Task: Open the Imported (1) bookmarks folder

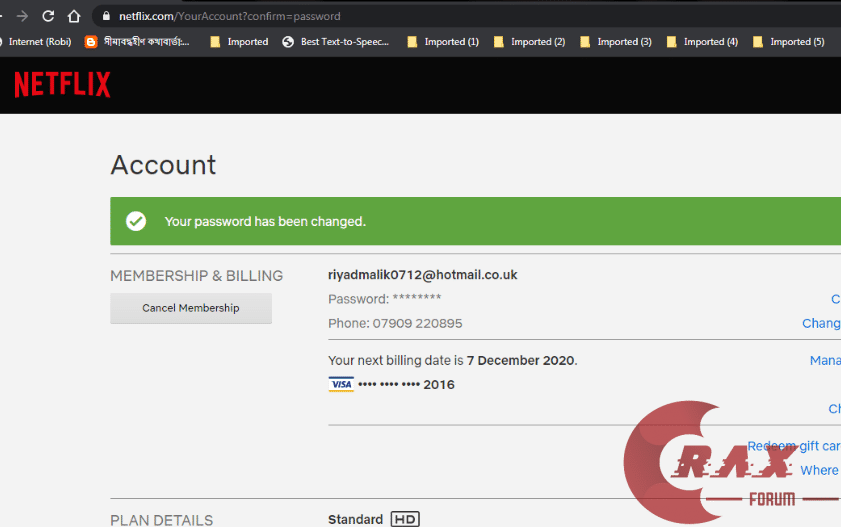Action: [x=443, y=42]
